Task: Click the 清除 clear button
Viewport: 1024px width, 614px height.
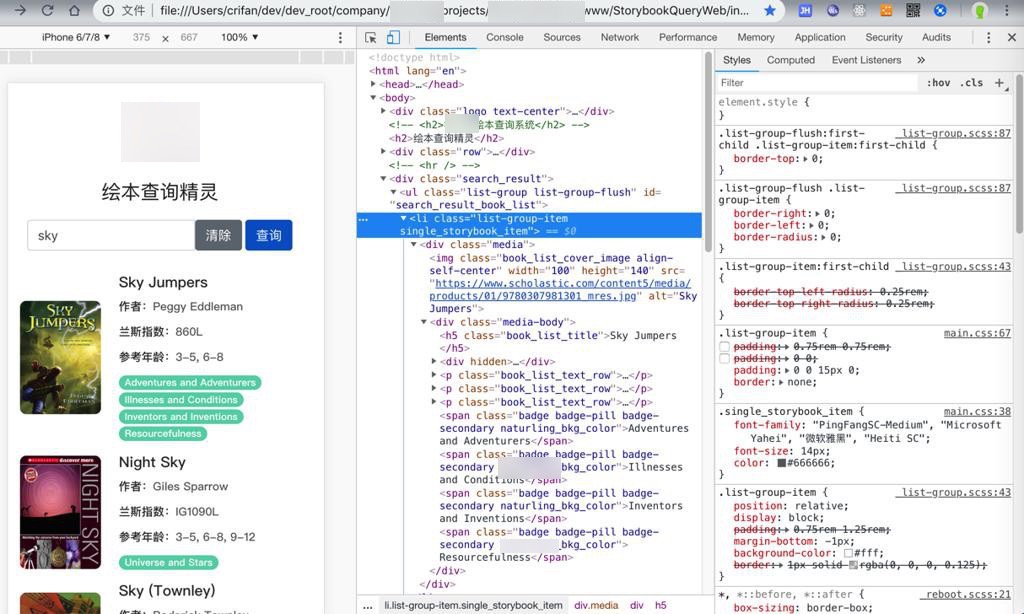Action: click(x=218, y=235)
